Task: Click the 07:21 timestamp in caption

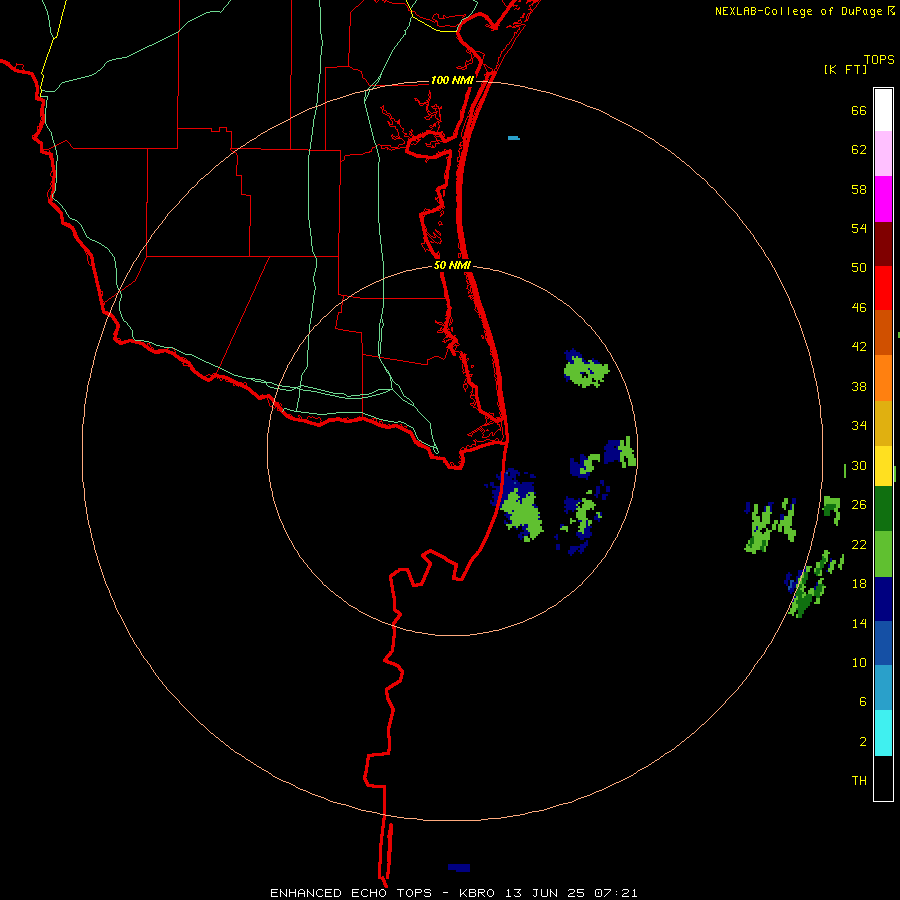Action: click(615, 893)
